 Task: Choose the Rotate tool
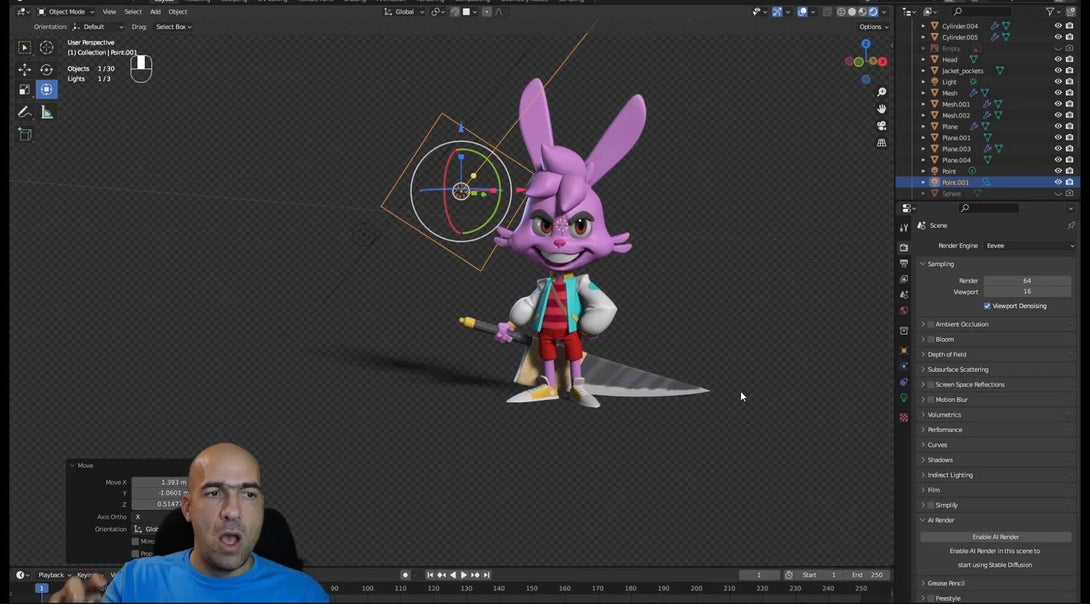click(x=47, y=70)
